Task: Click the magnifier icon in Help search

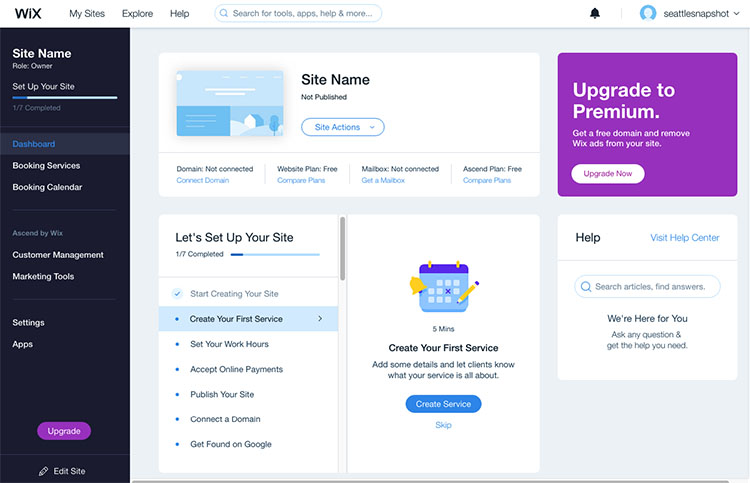Action: coord(585,287)
